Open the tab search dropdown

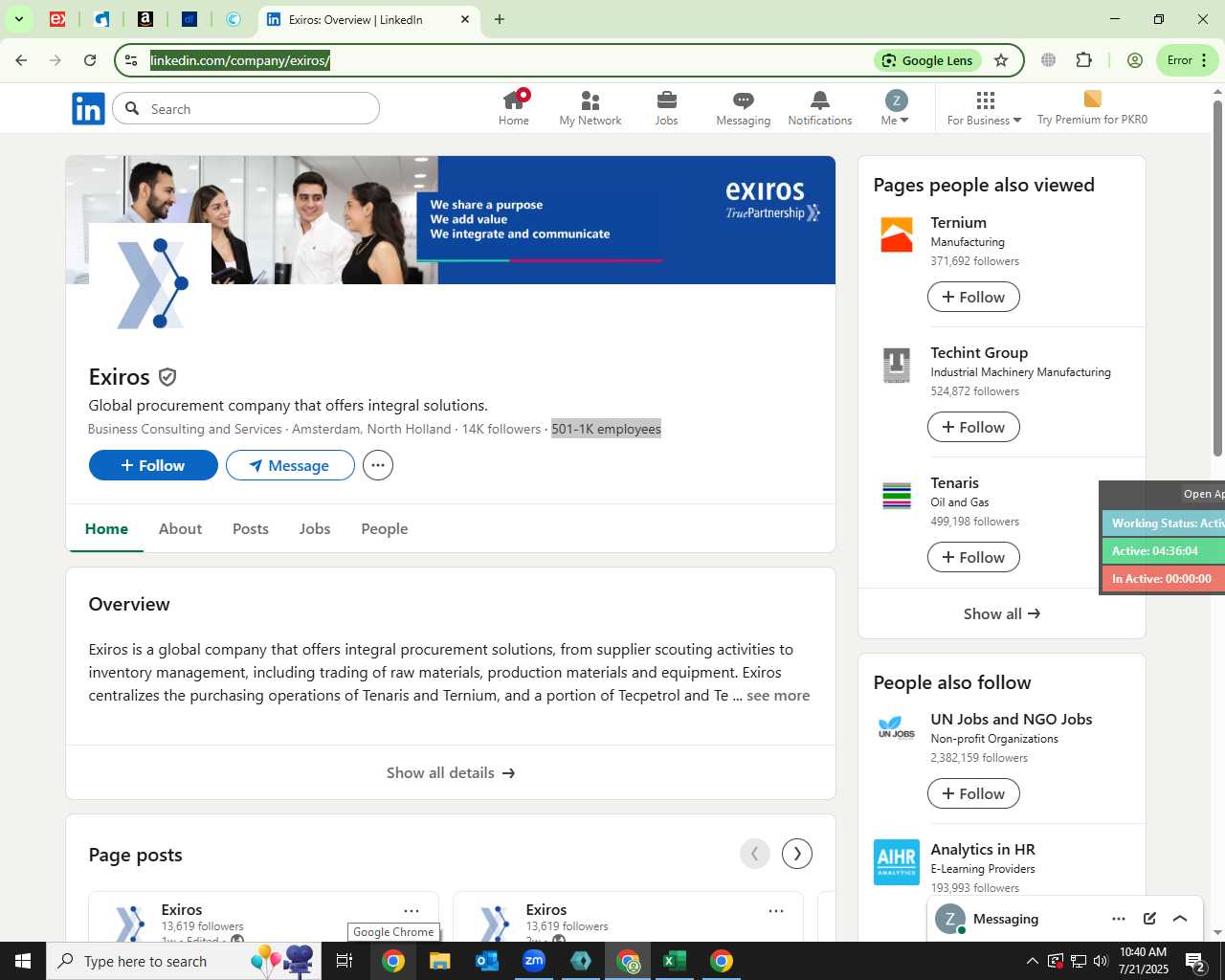(x=18, y=19)
